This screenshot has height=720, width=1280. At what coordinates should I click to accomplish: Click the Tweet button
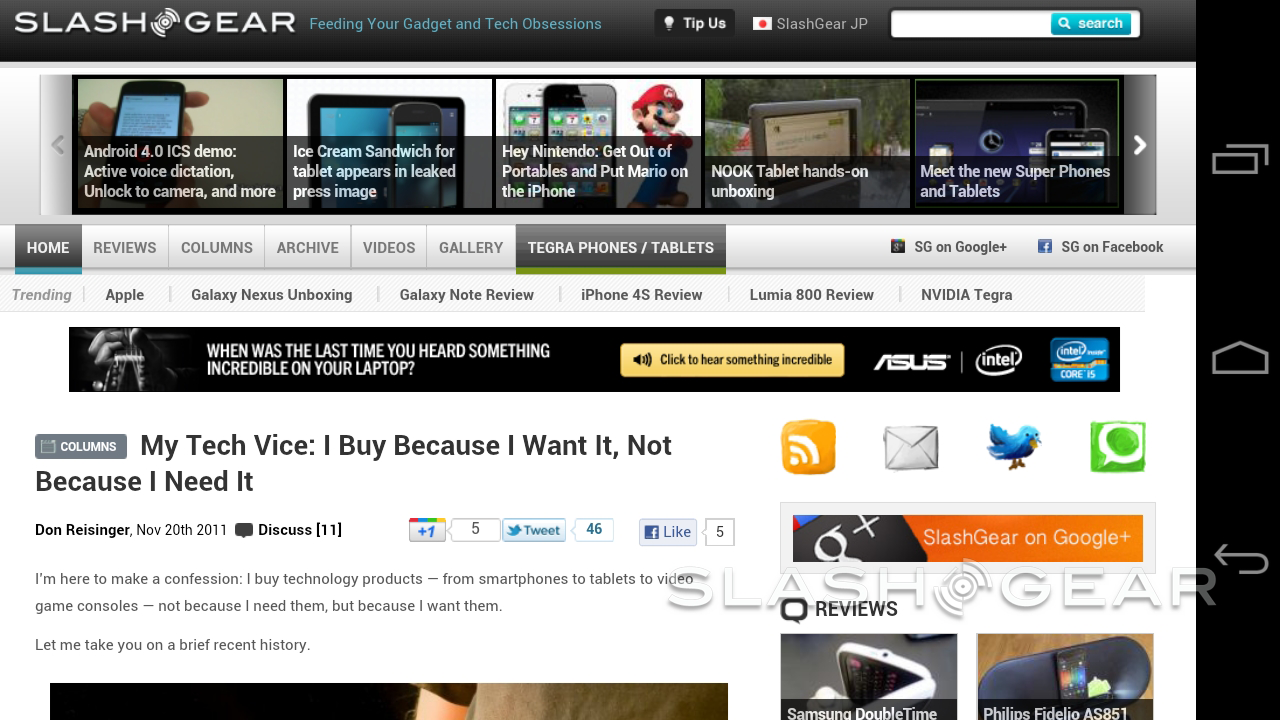point(534,530)
